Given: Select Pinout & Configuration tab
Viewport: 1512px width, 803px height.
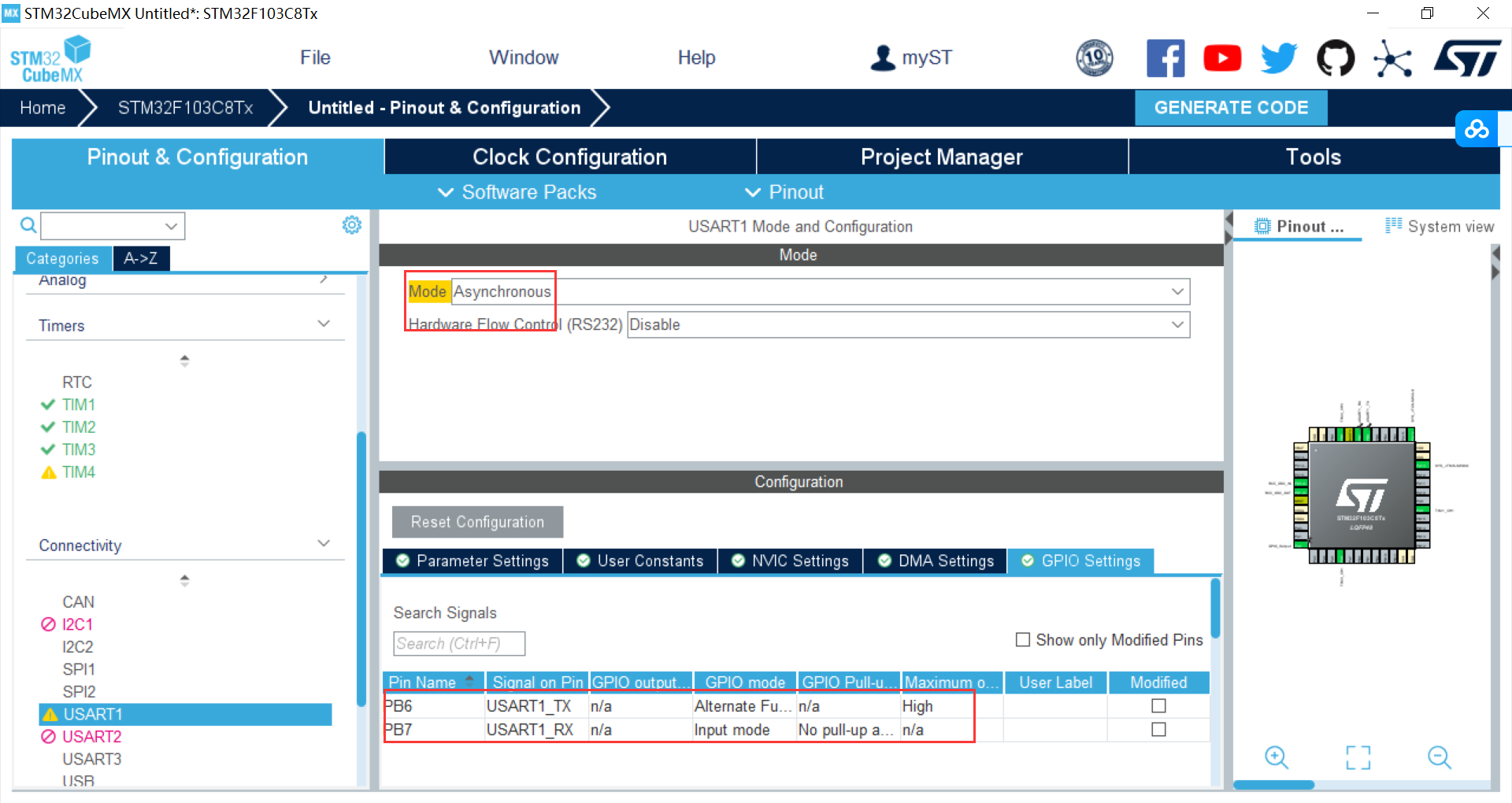Looking at the screenshot, I should click(x=198, y=157).
